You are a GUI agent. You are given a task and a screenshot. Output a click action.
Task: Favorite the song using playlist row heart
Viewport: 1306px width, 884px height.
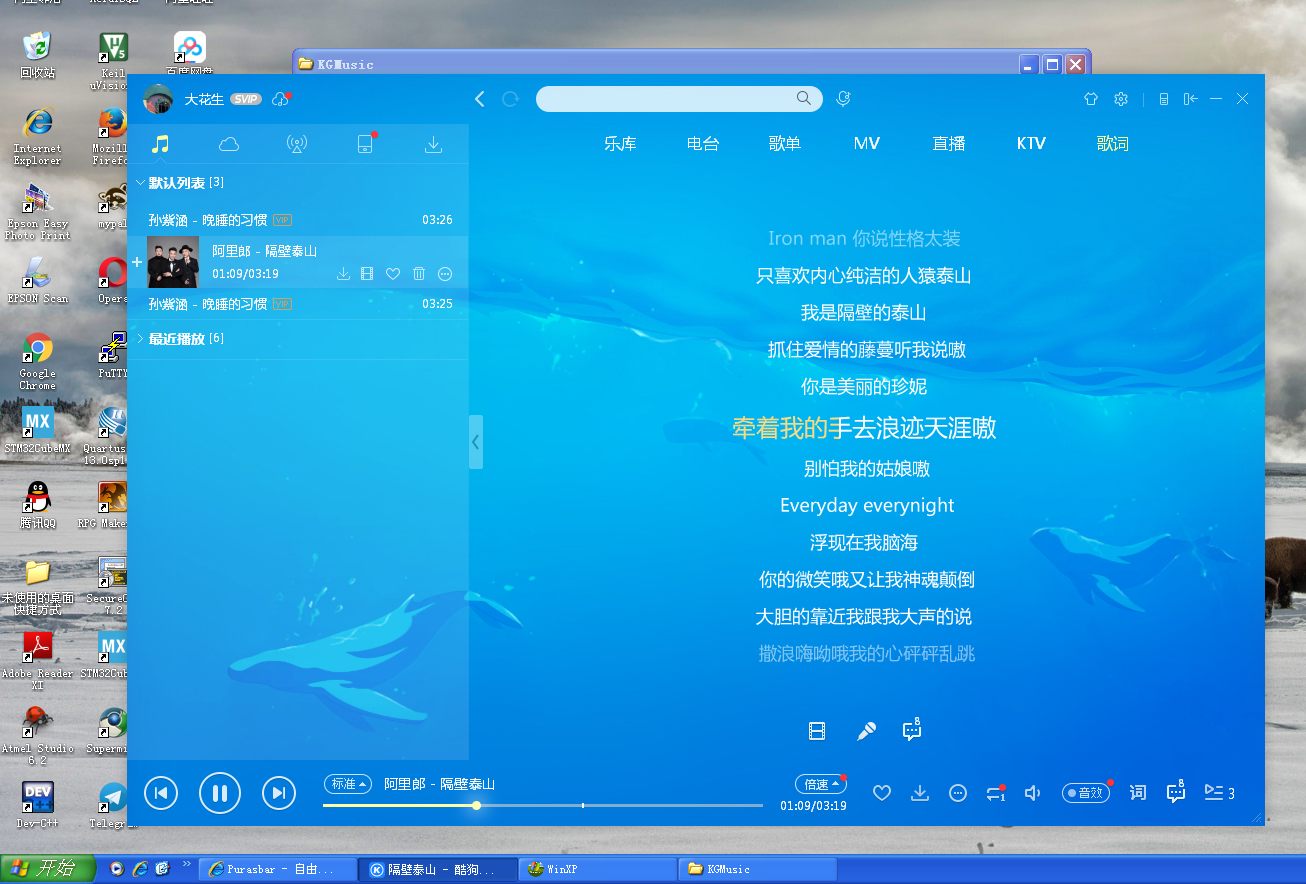point(393,274)
